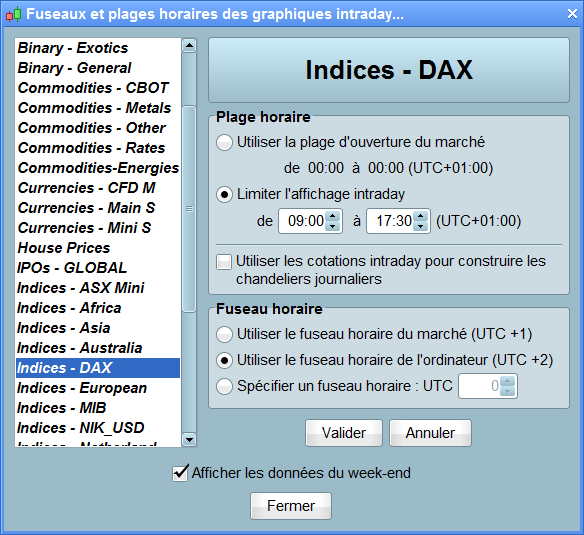Toggle 'Afficher les données du week-end' checkbox
Screen dimensions: 584x535
[x=180, y=473]
